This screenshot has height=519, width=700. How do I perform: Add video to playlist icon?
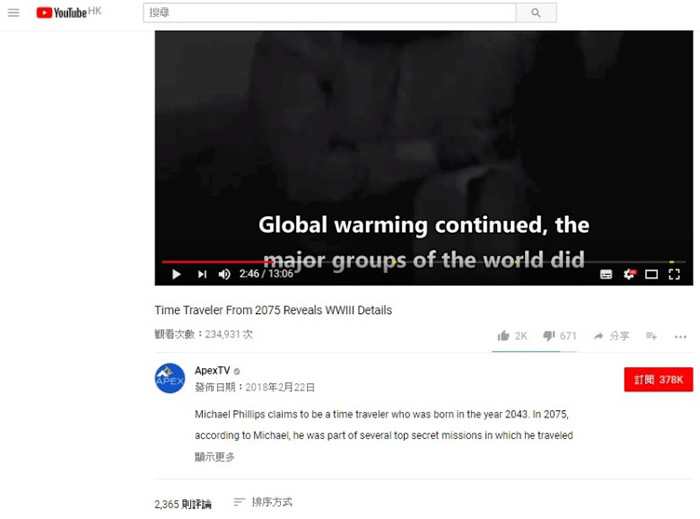click(x=651, y=336)
